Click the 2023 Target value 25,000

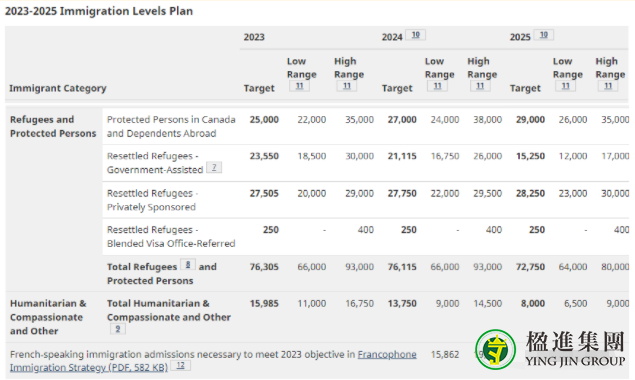click(x=264, y=120)
